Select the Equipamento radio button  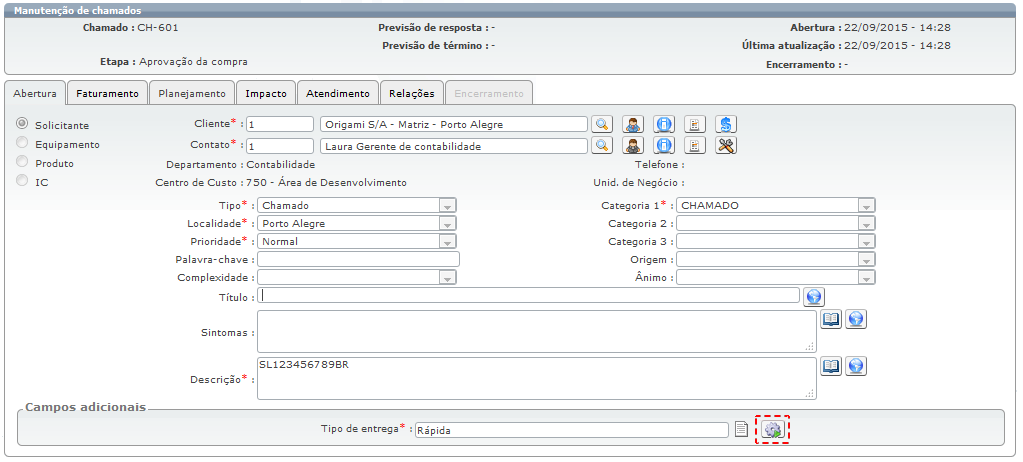22,143
